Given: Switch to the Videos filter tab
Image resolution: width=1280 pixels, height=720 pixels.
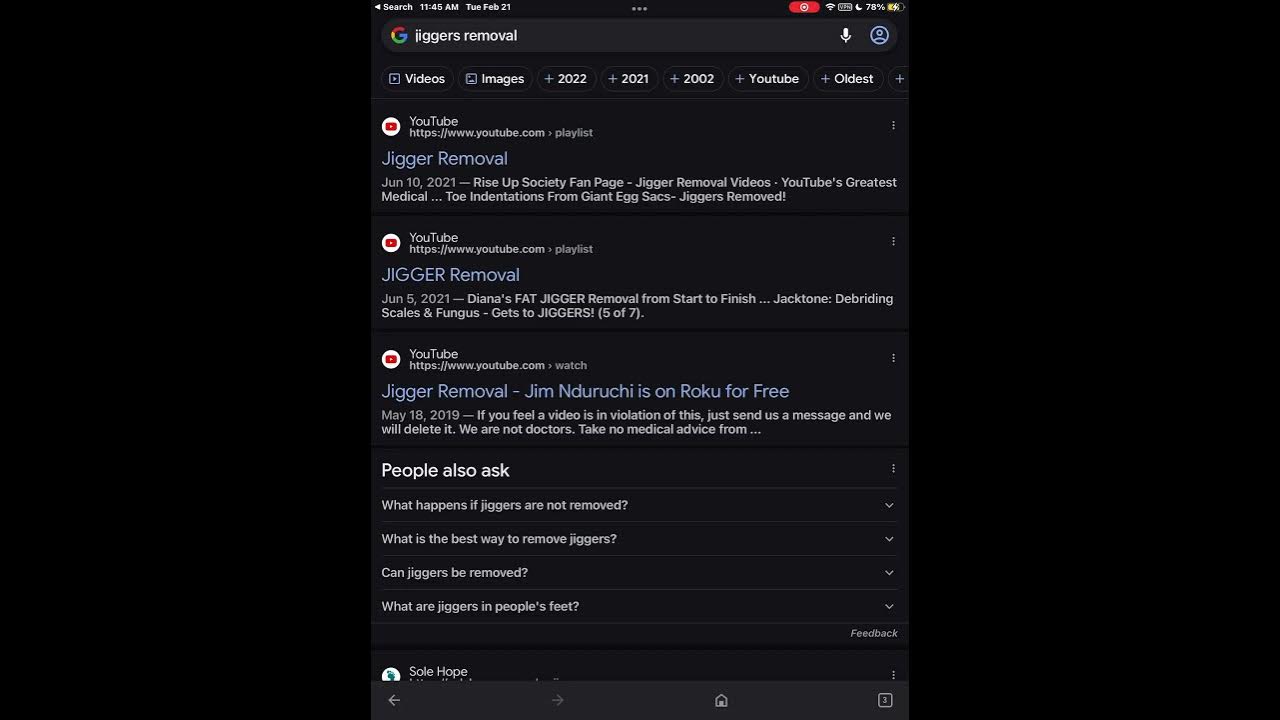Looking at the screenshot, I should pos(416,79).
